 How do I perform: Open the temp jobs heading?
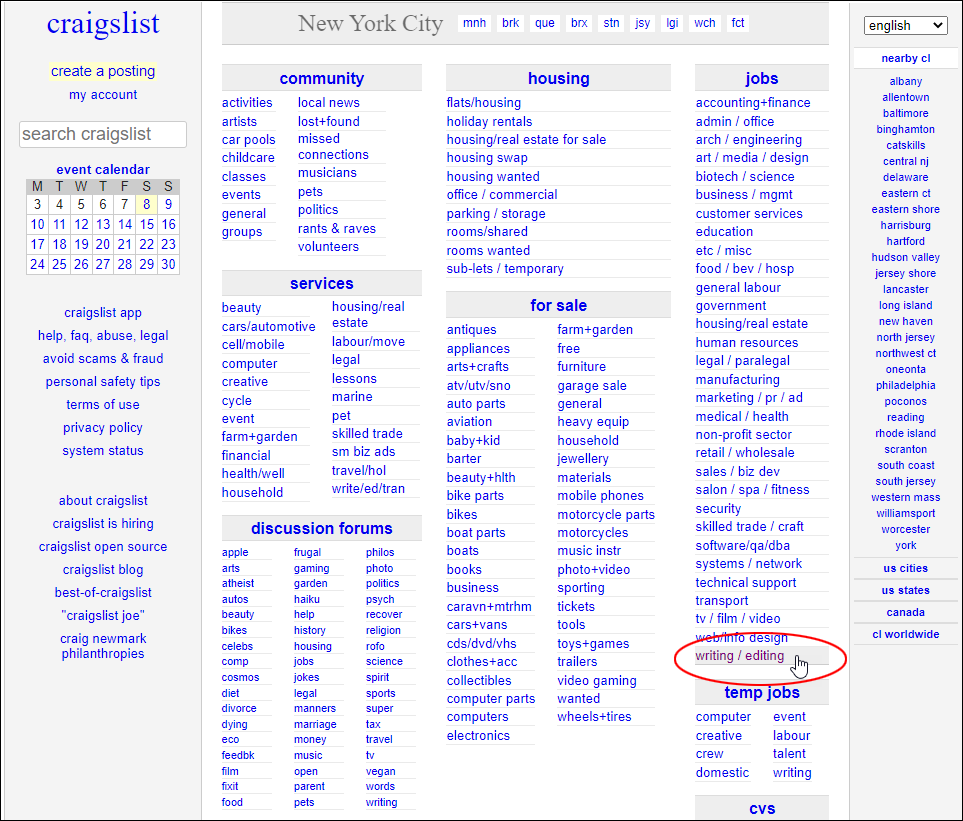point(762,693)
